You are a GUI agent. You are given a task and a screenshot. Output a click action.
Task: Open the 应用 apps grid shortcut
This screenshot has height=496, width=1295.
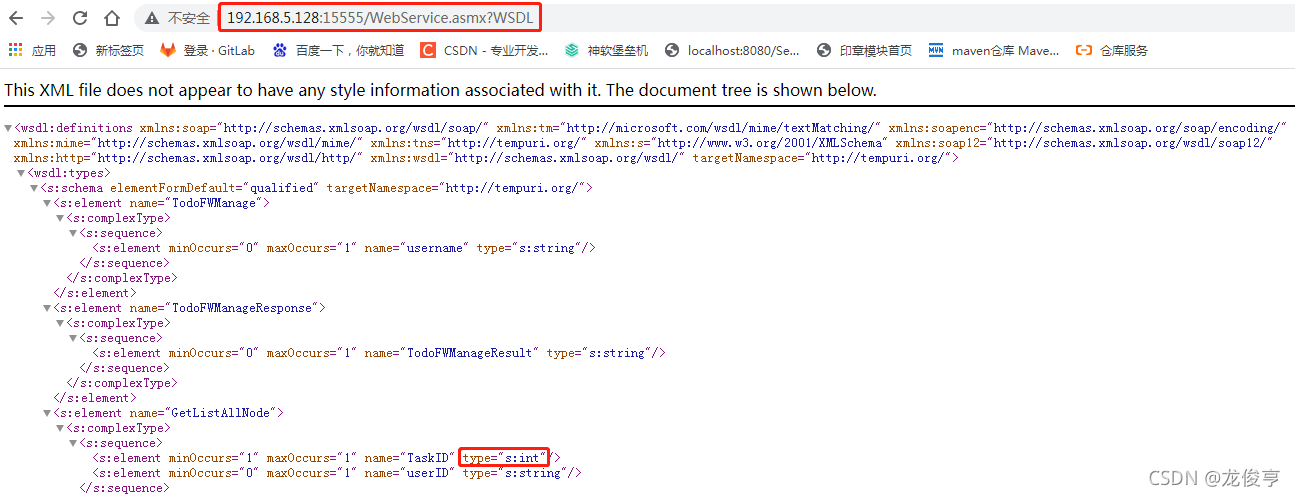coord(32,50)
